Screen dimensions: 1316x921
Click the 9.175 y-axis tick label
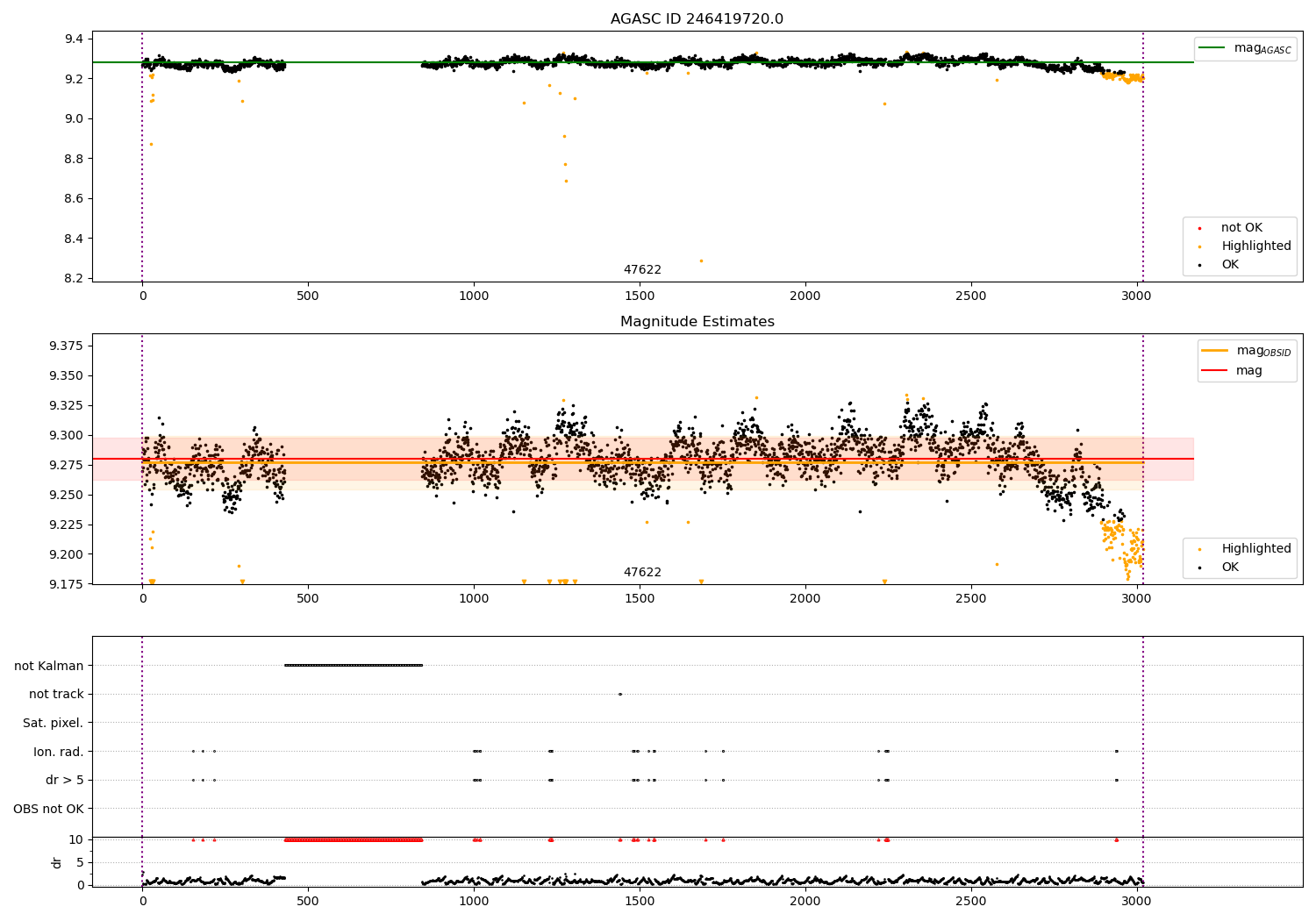click(67, 584)
